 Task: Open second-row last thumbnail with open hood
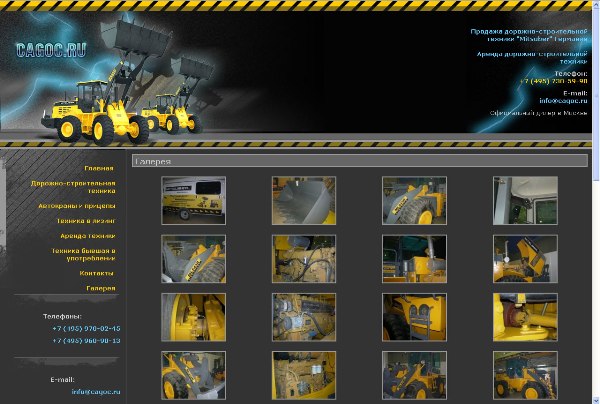(x=525, y=259)
